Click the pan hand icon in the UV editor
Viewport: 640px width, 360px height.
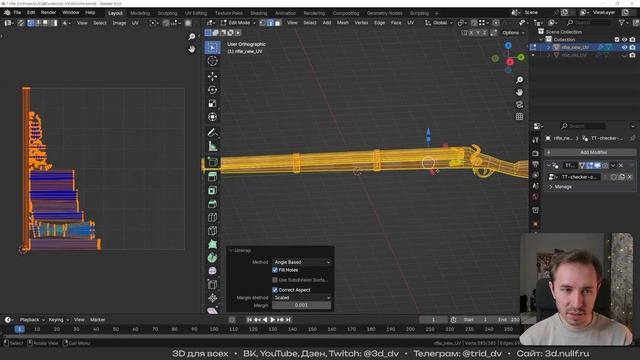pyautogui.click(x=192, y=49)
